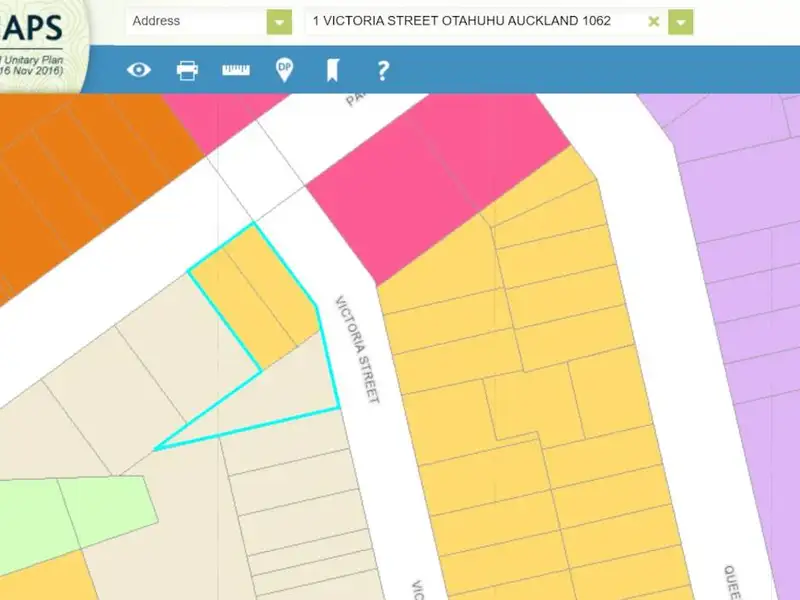Expand the Address search type dropdown arrow
The height and width of the screenshot is (600, 800).
279,21
